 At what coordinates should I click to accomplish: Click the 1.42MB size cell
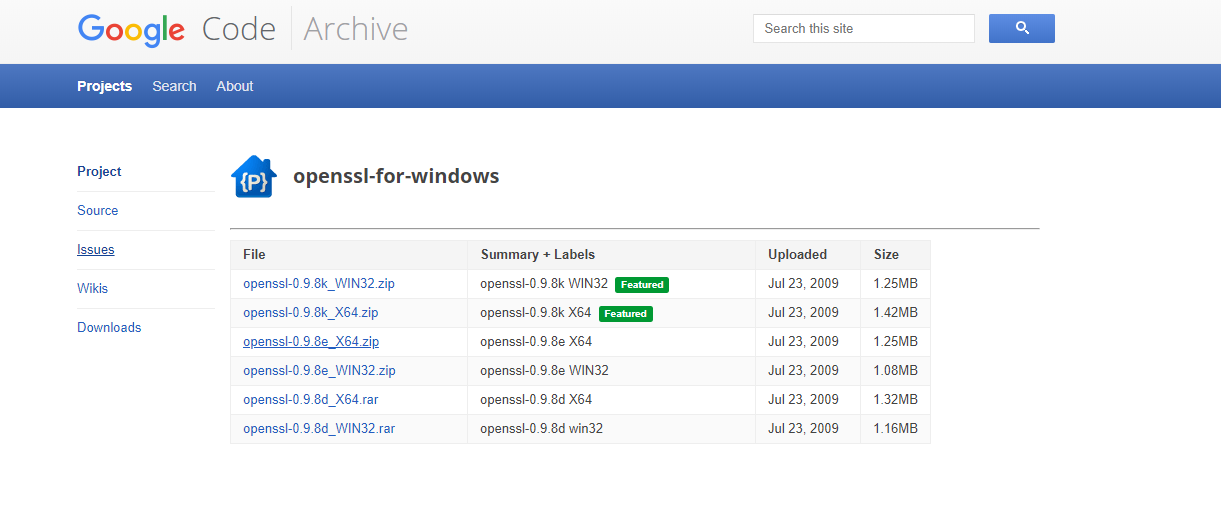tap(895, 313)
